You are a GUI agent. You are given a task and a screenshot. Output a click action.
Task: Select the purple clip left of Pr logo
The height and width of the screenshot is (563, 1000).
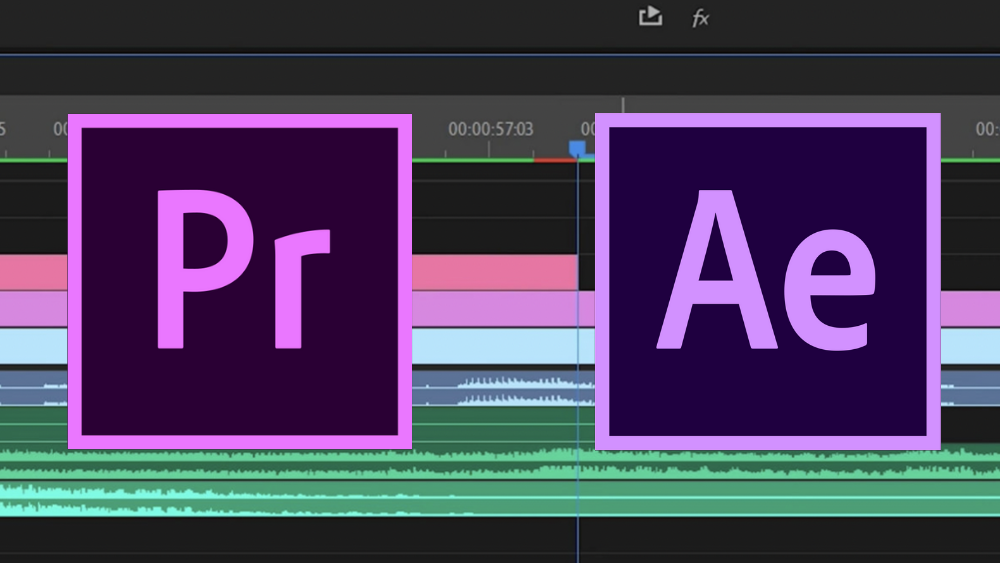point(33,309)
